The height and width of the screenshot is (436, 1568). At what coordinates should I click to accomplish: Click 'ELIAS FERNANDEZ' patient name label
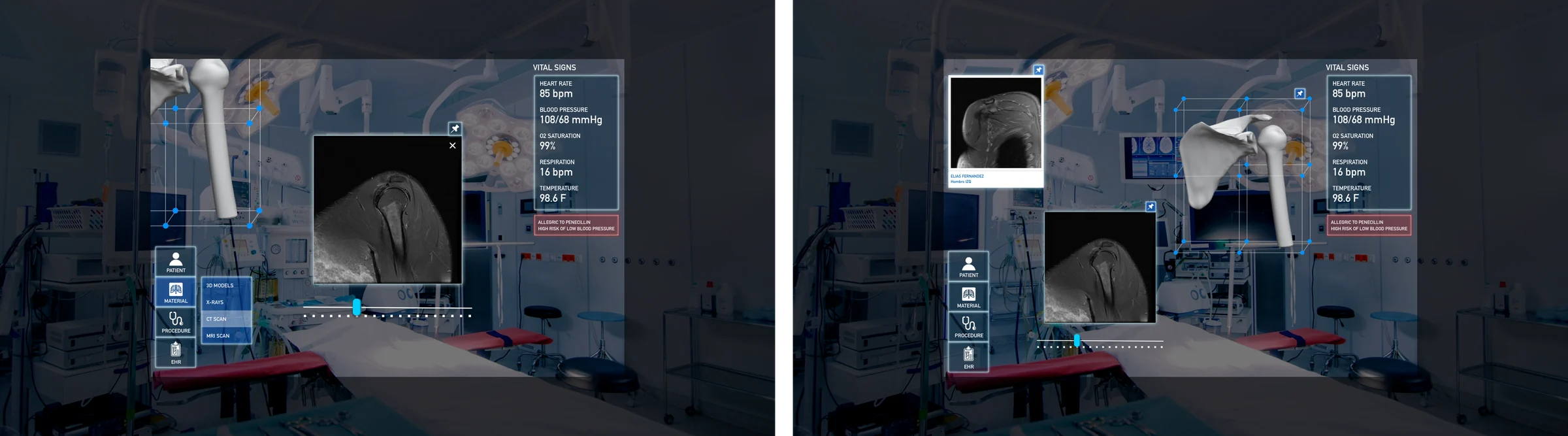pos(967,176)
